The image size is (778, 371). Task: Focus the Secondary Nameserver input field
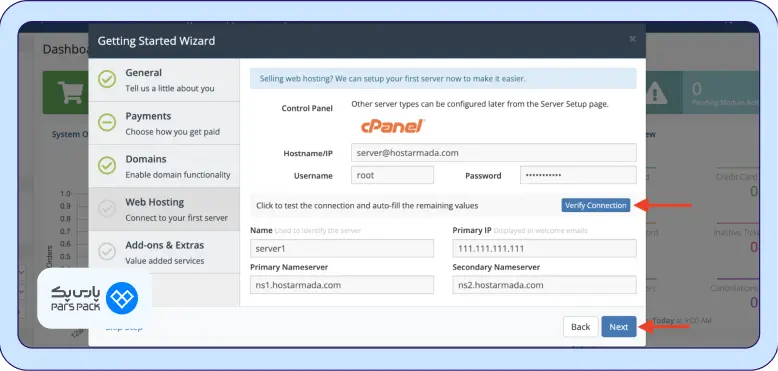pyautogui.click(x=544, y=285)
